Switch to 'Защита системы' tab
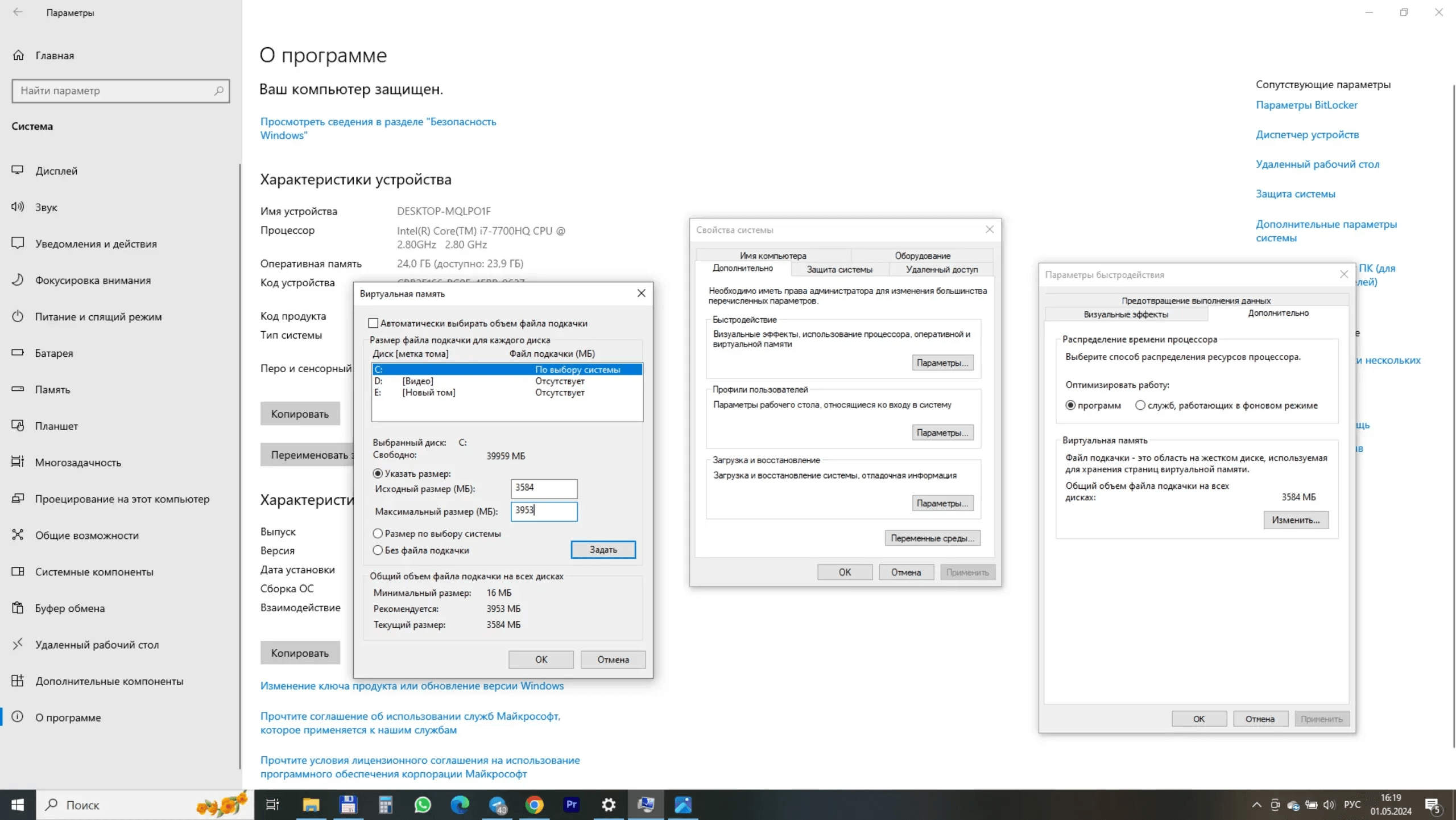This screenshot has width=1456, height=820. click(x=839, y=270)
